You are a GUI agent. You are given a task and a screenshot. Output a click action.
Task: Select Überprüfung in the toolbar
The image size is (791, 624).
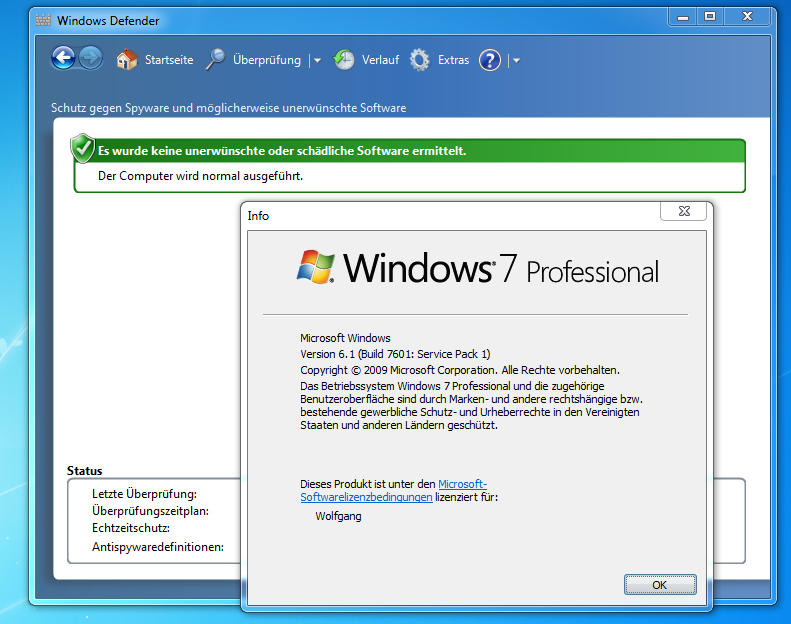click(x=267, y=60)
